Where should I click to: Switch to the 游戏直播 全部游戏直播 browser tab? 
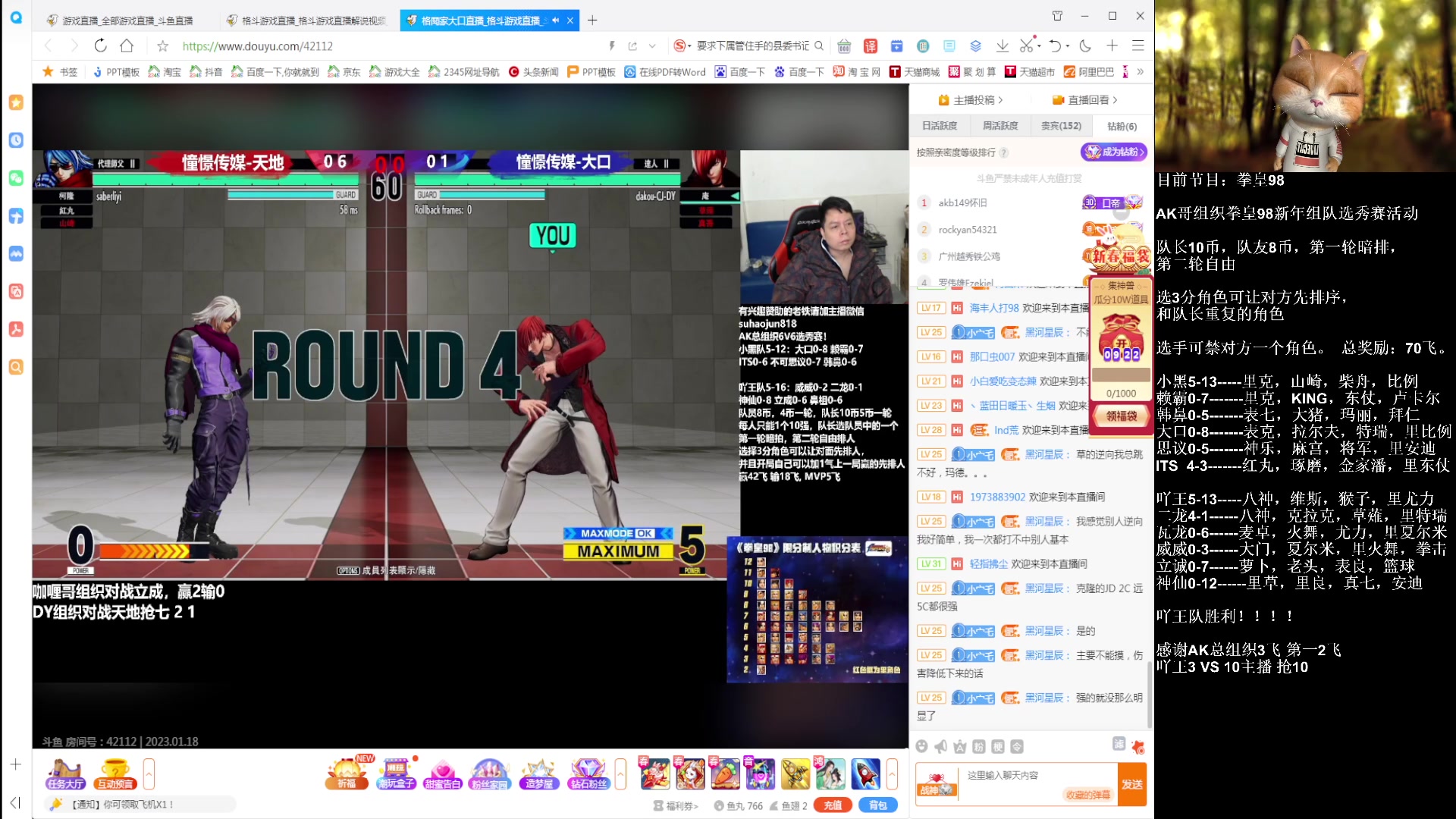tap(127, 20)
